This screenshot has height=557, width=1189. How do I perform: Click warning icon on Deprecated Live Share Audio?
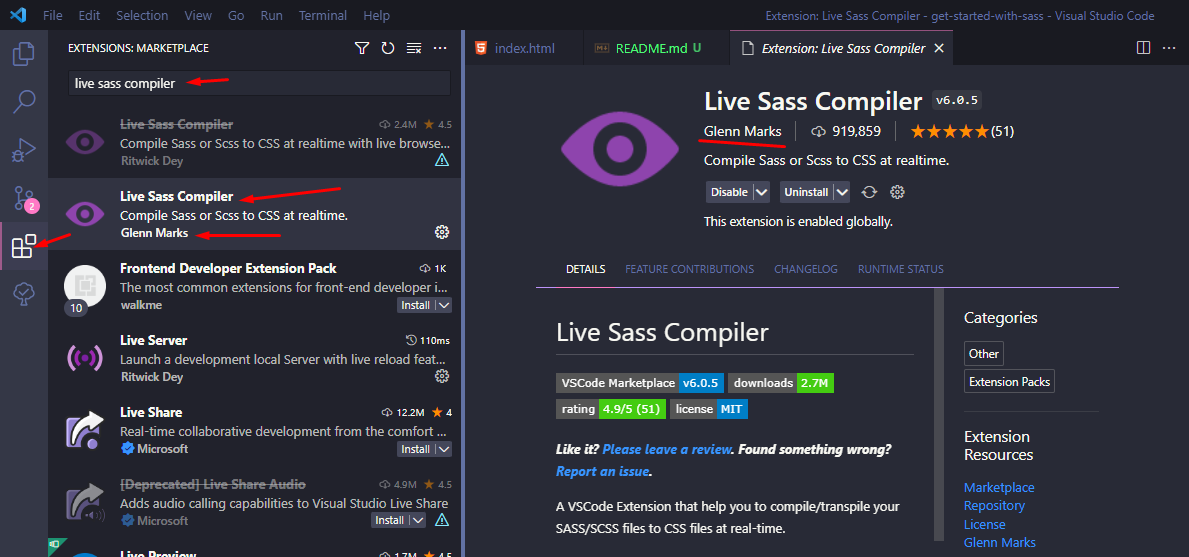[442, 520]
